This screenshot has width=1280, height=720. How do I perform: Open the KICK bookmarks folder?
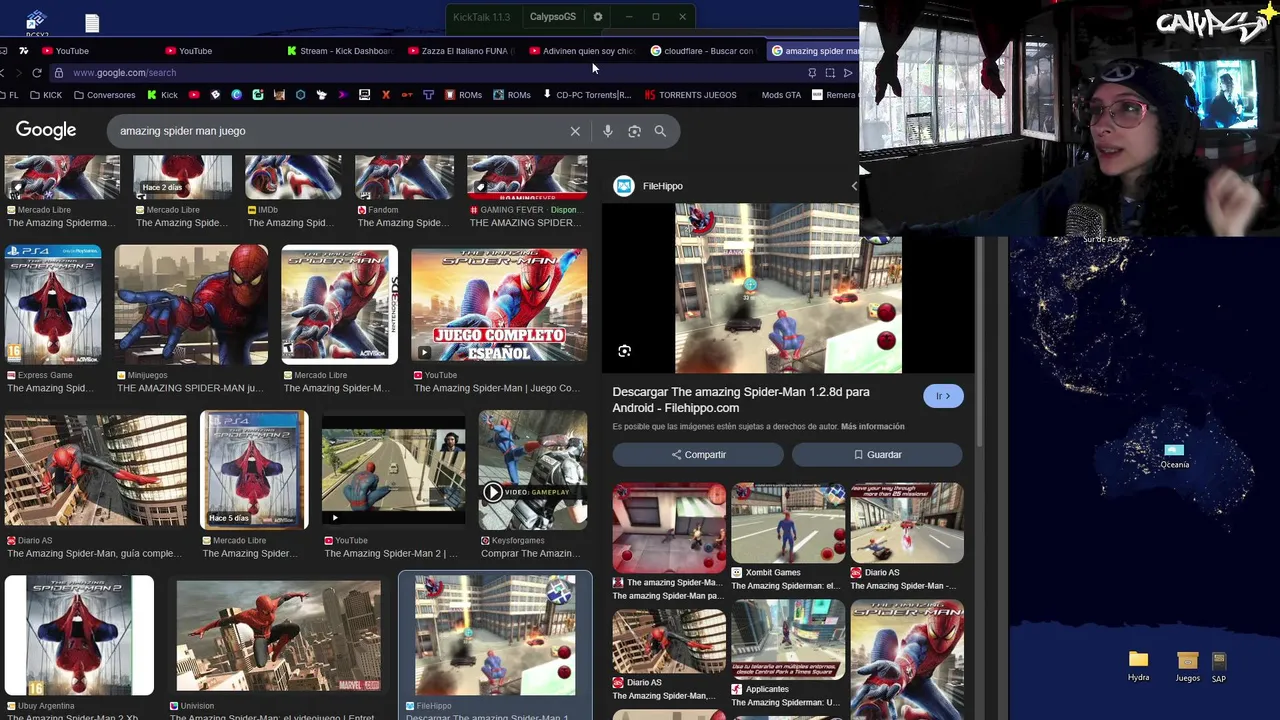click(46, 95)
